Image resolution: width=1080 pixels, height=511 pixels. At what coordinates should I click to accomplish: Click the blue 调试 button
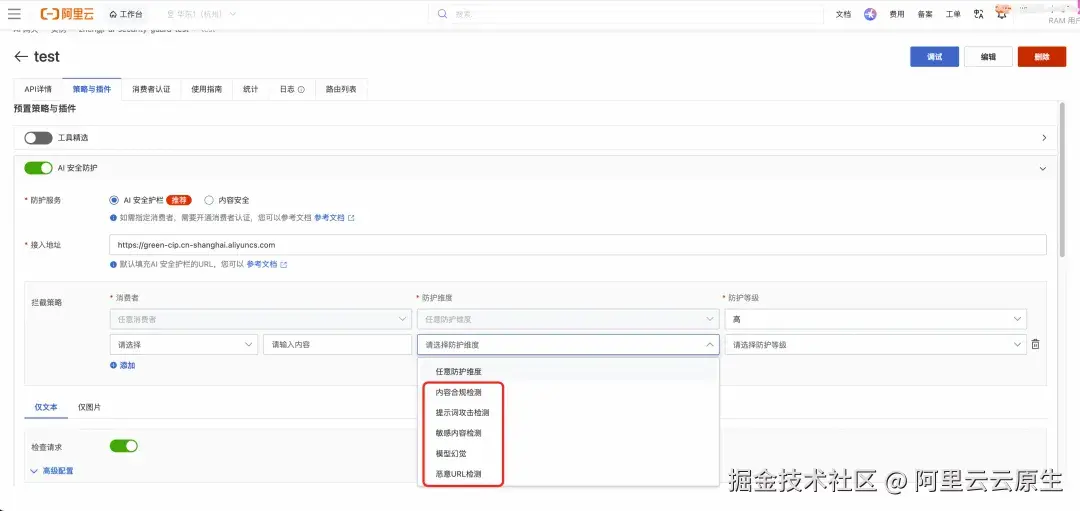934,56
